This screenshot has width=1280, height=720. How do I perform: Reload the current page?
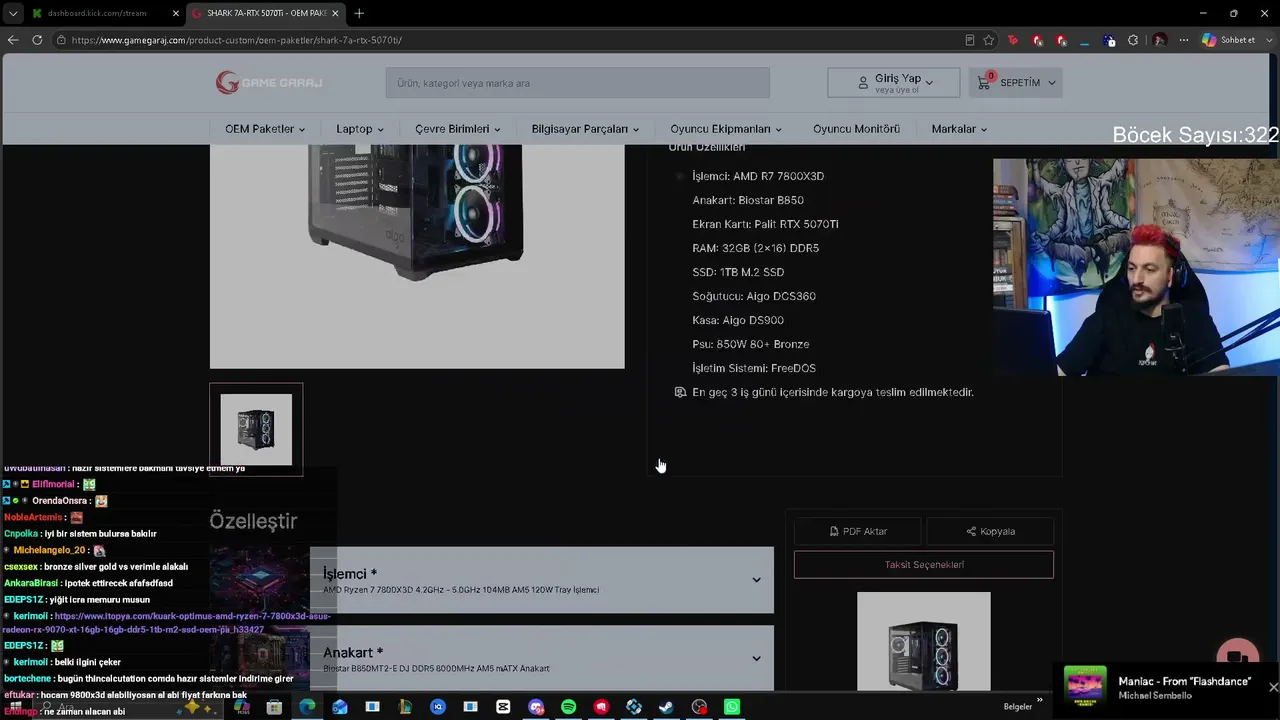37,40
